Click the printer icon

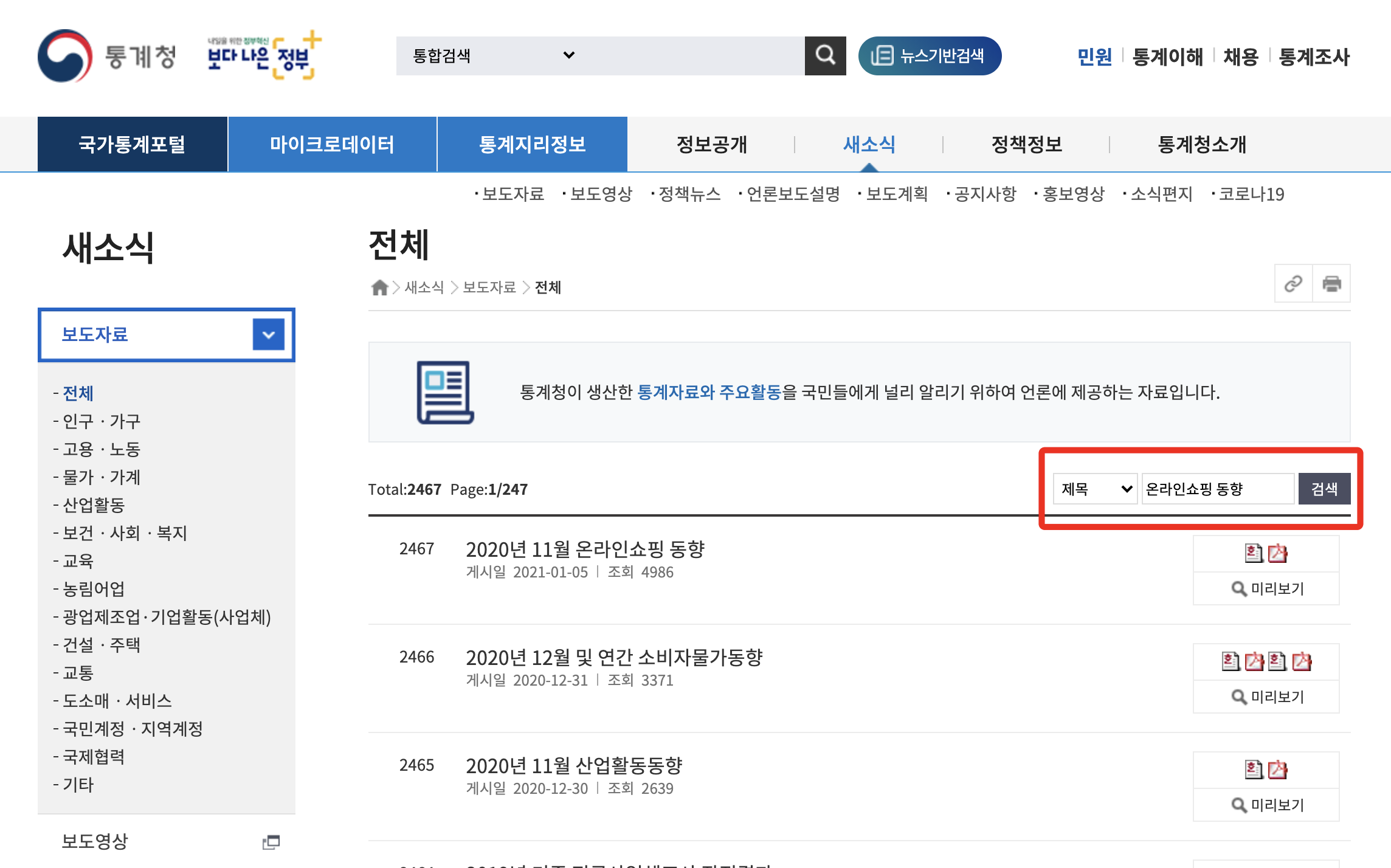click(x=1331, y=283)
